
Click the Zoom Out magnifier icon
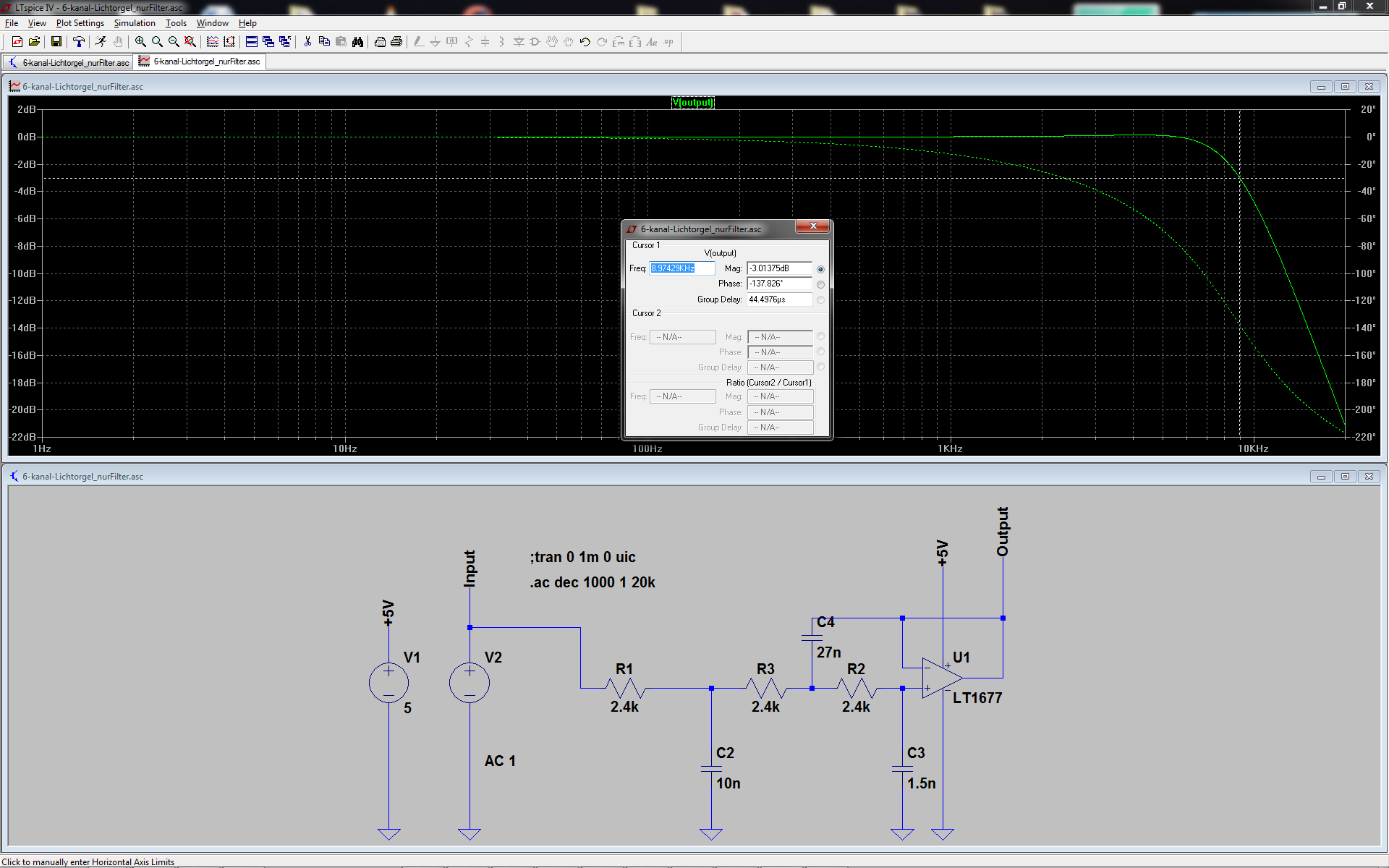[174, 42]
